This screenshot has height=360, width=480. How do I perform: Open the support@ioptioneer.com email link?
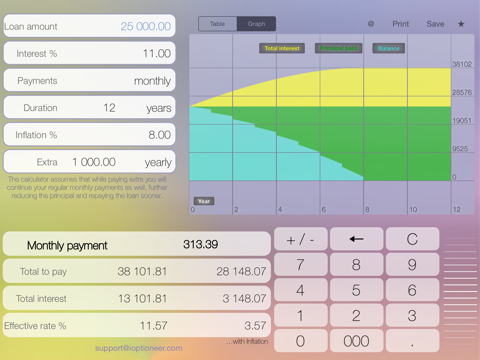point(139,348)
